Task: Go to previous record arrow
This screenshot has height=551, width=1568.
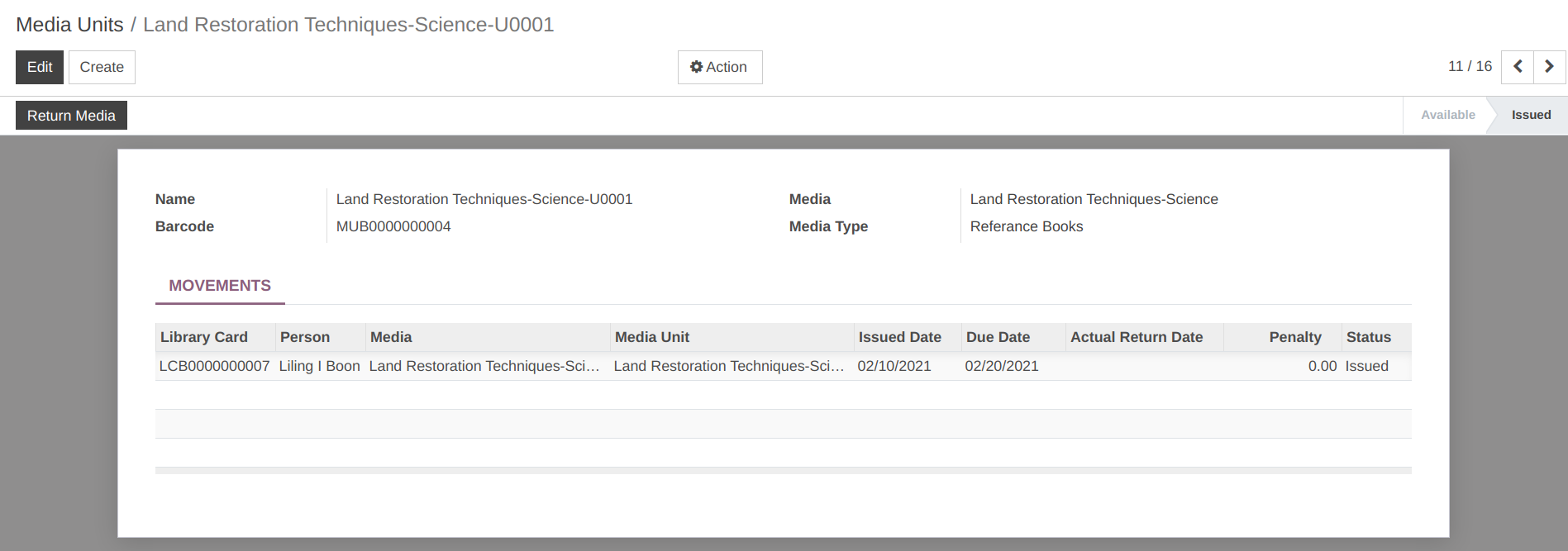Action: pyautogui.click(x=1518, y=67)
